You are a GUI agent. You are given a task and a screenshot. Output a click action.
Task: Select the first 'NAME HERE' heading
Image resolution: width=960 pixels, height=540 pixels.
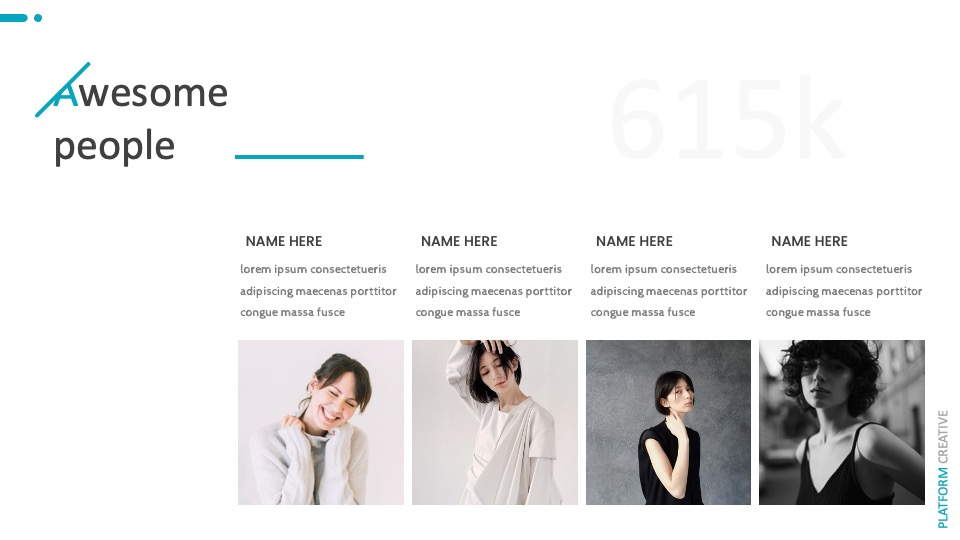click(x=283, y=241)
